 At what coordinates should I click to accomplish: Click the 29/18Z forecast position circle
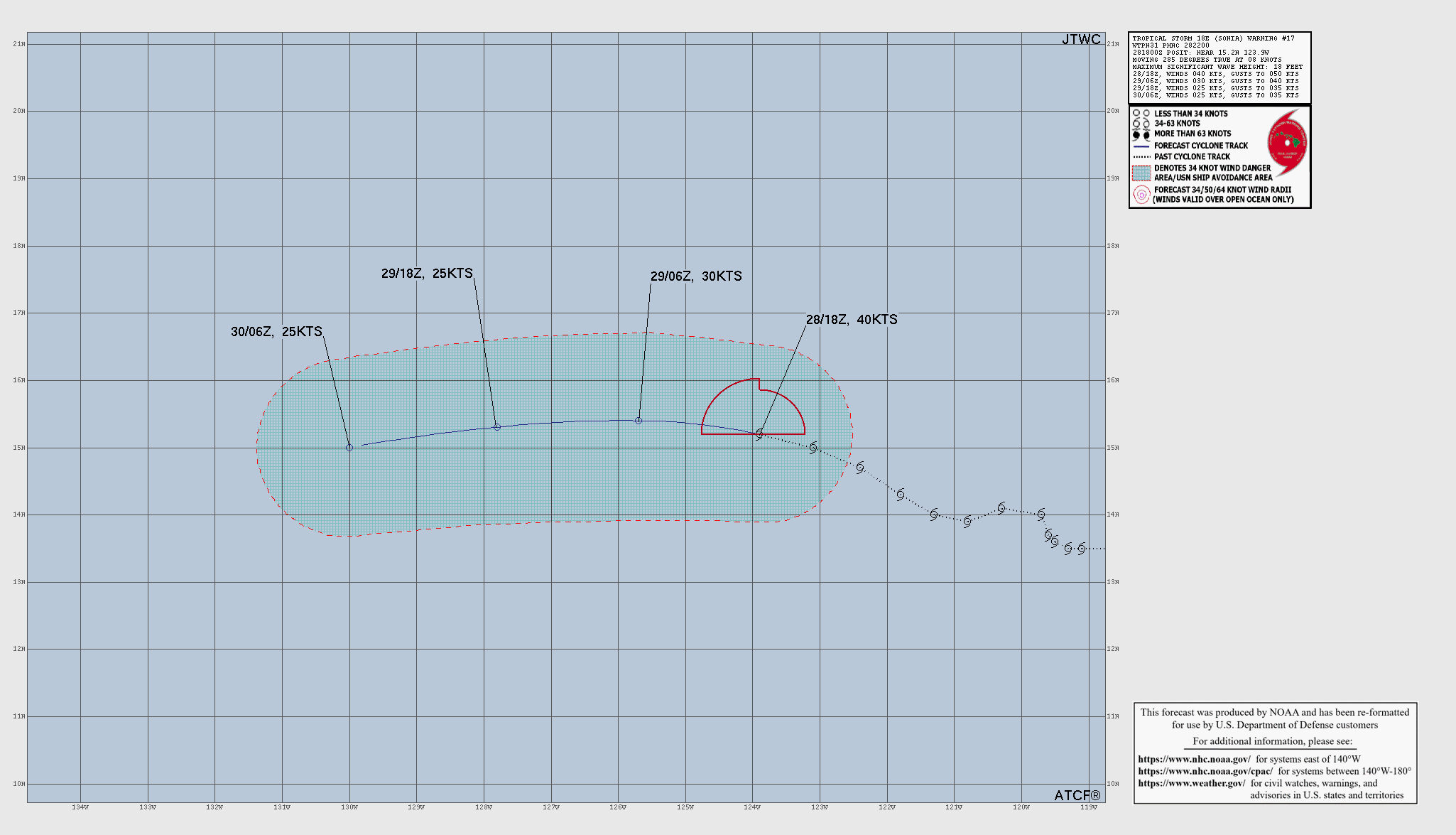[497, 427]
